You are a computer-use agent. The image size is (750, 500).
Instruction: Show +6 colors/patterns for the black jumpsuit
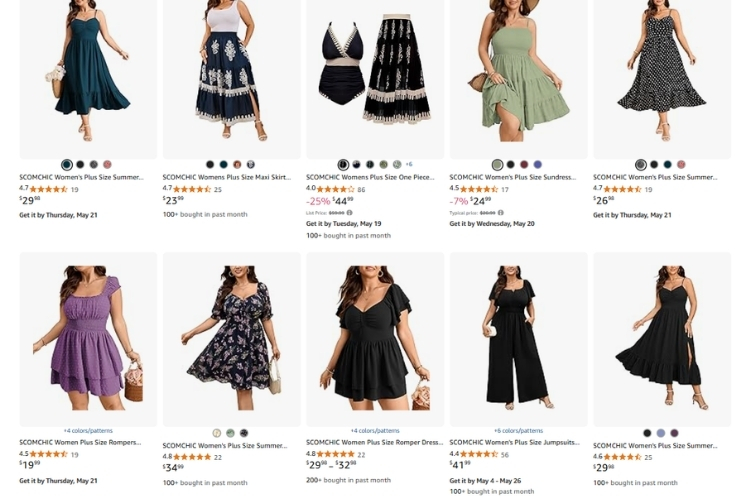[518, 431]
